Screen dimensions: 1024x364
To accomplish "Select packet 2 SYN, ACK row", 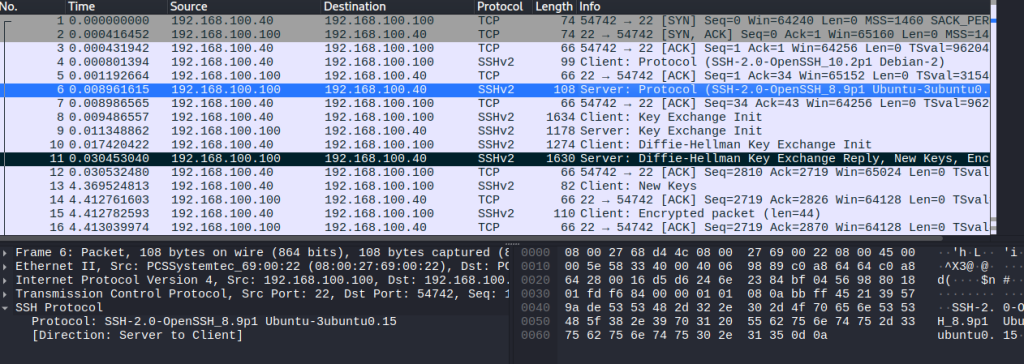I will coord(495,35).
